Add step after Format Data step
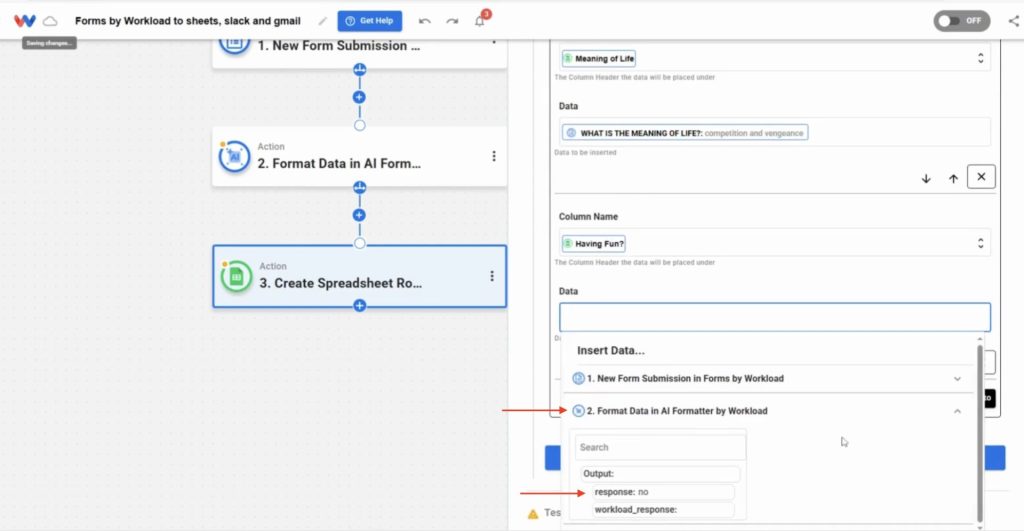1024x531 pixels. coord(359,215)
